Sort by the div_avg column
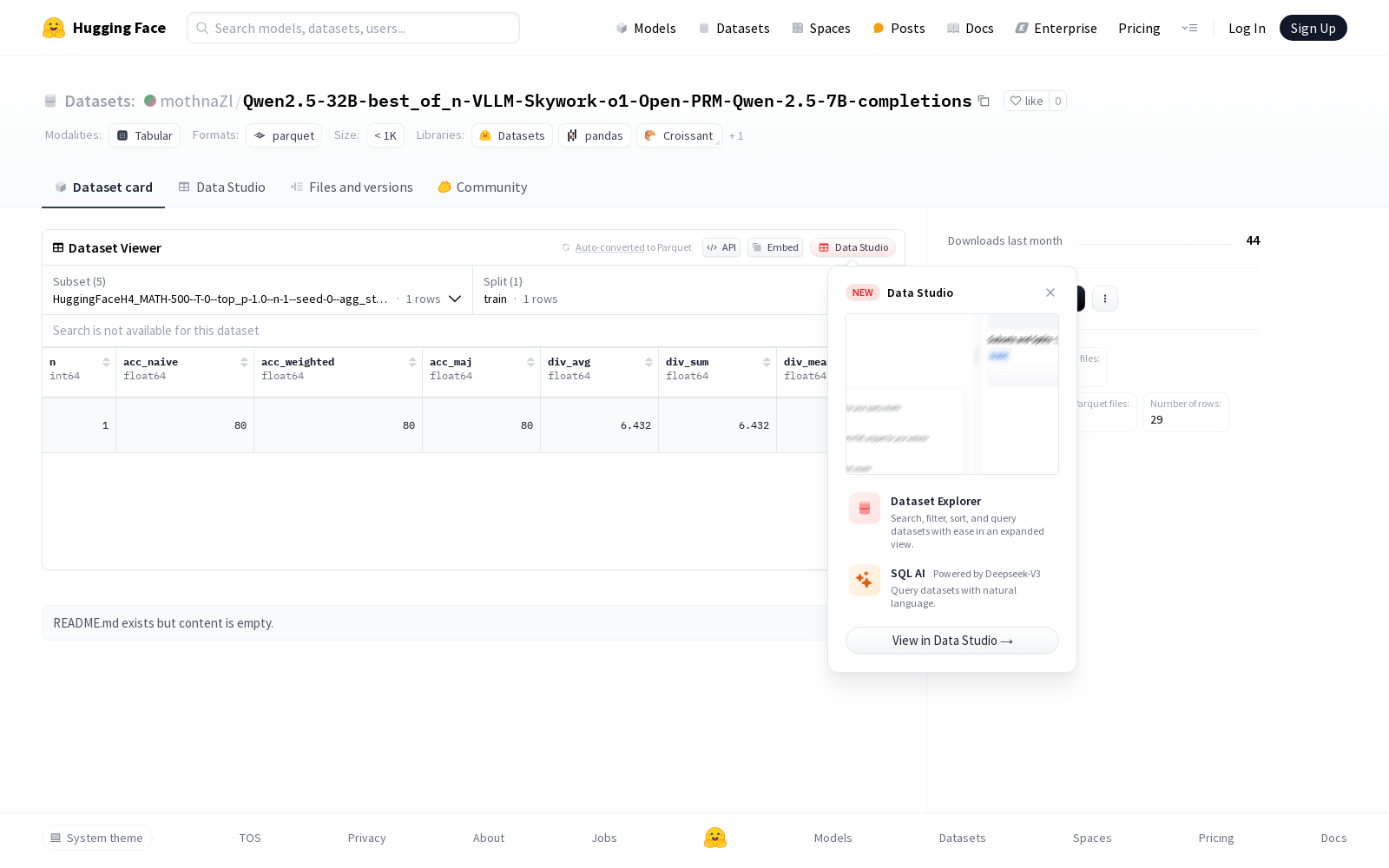 [648, 362]
